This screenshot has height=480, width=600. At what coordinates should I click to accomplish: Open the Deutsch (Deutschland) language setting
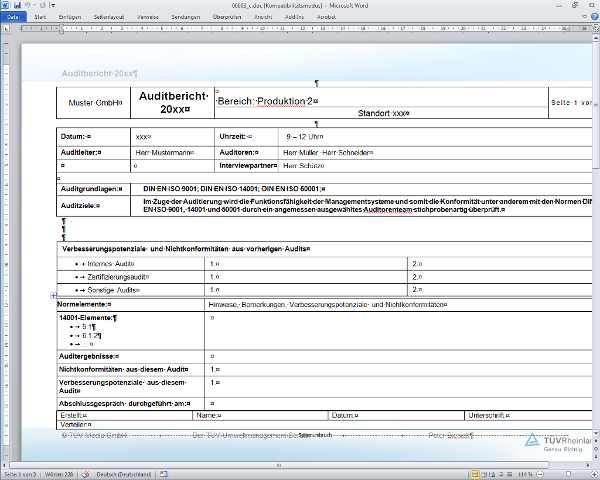click(121, 472)
